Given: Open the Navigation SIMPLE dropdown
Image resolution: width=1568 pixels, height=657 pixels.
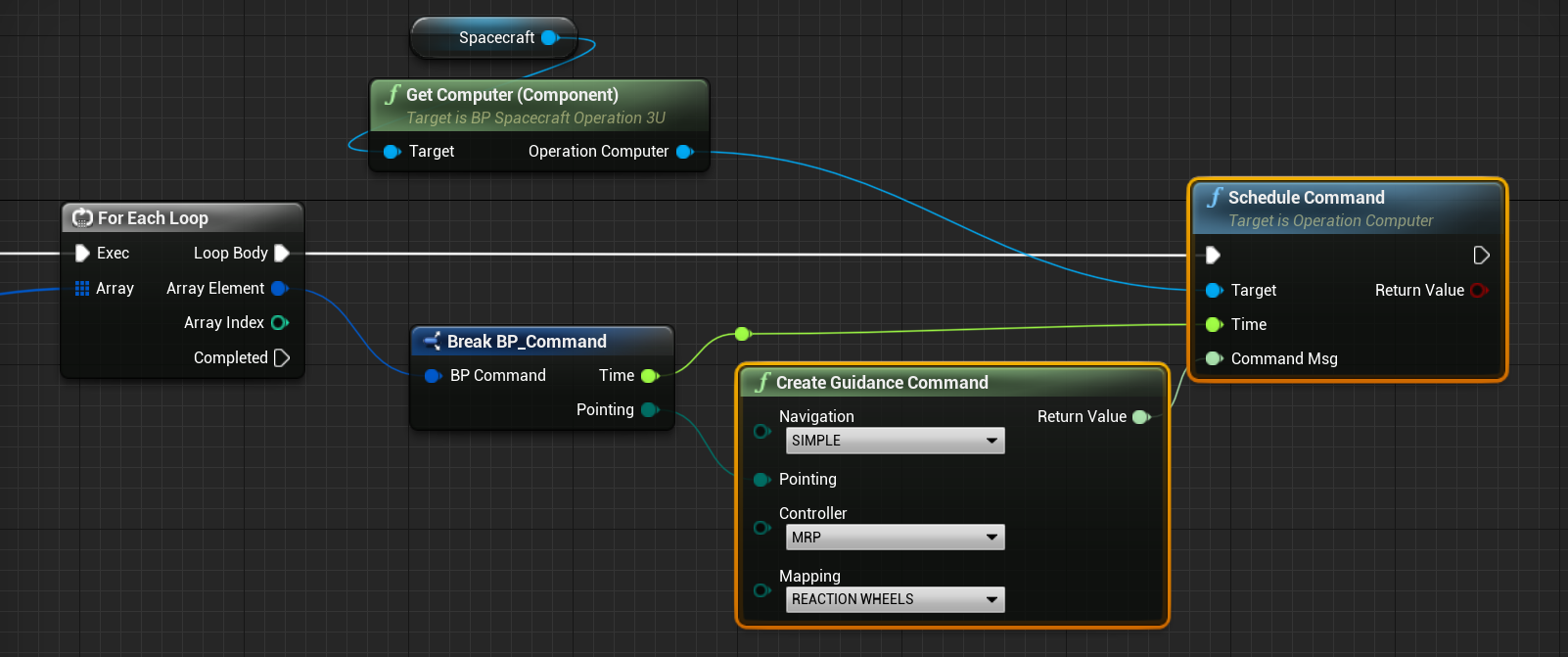Looking at the screenshot, I should (895, 441).
